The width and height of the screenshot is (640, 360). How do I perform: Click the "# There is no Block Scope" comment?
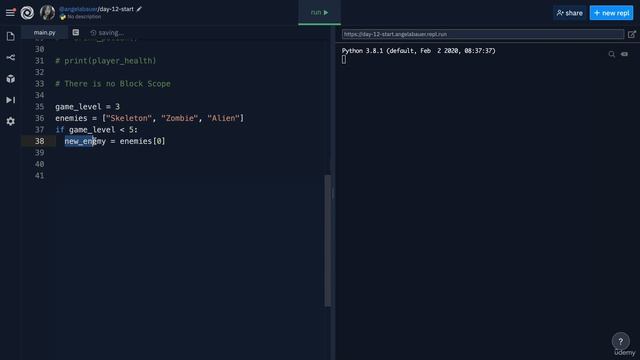click(x=113, y=84)
